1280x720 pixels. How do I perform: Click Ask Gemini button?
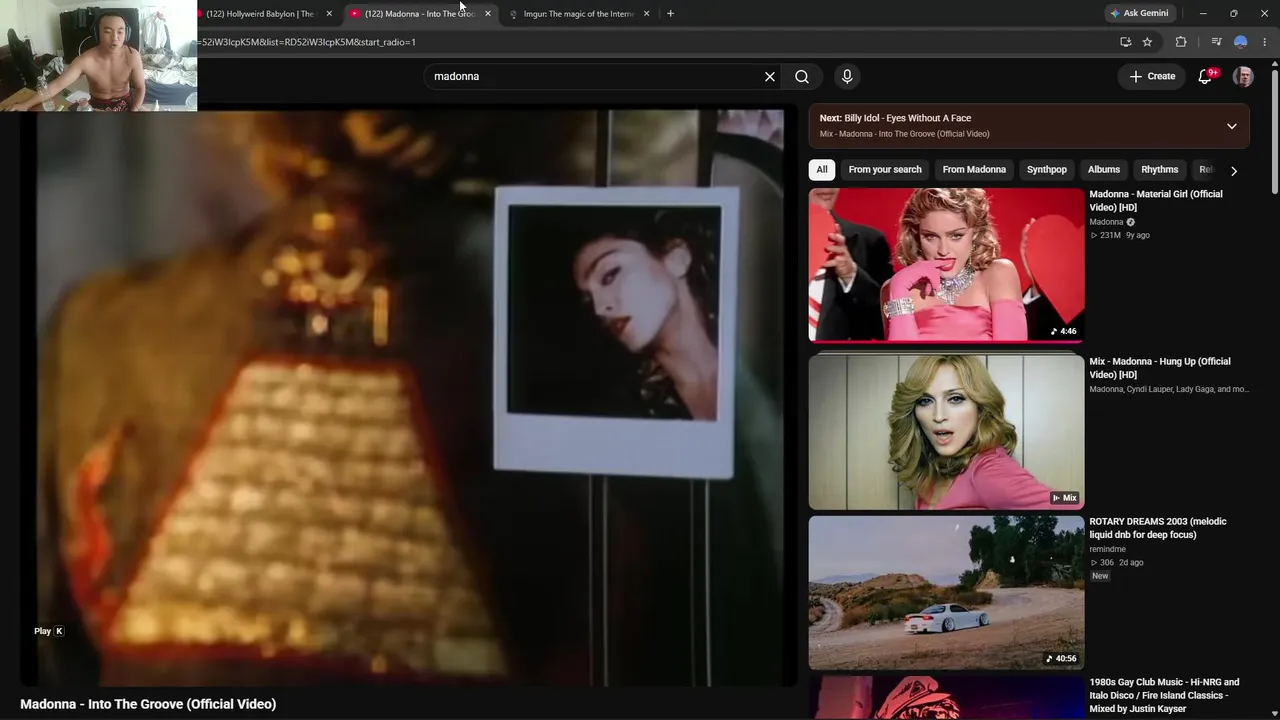point(1139,13)
